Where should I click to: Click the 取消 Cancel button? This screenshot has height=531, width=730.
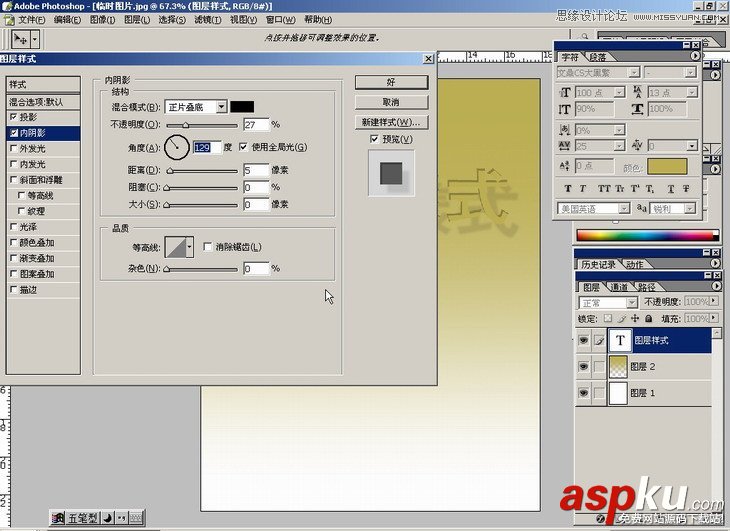391,102
